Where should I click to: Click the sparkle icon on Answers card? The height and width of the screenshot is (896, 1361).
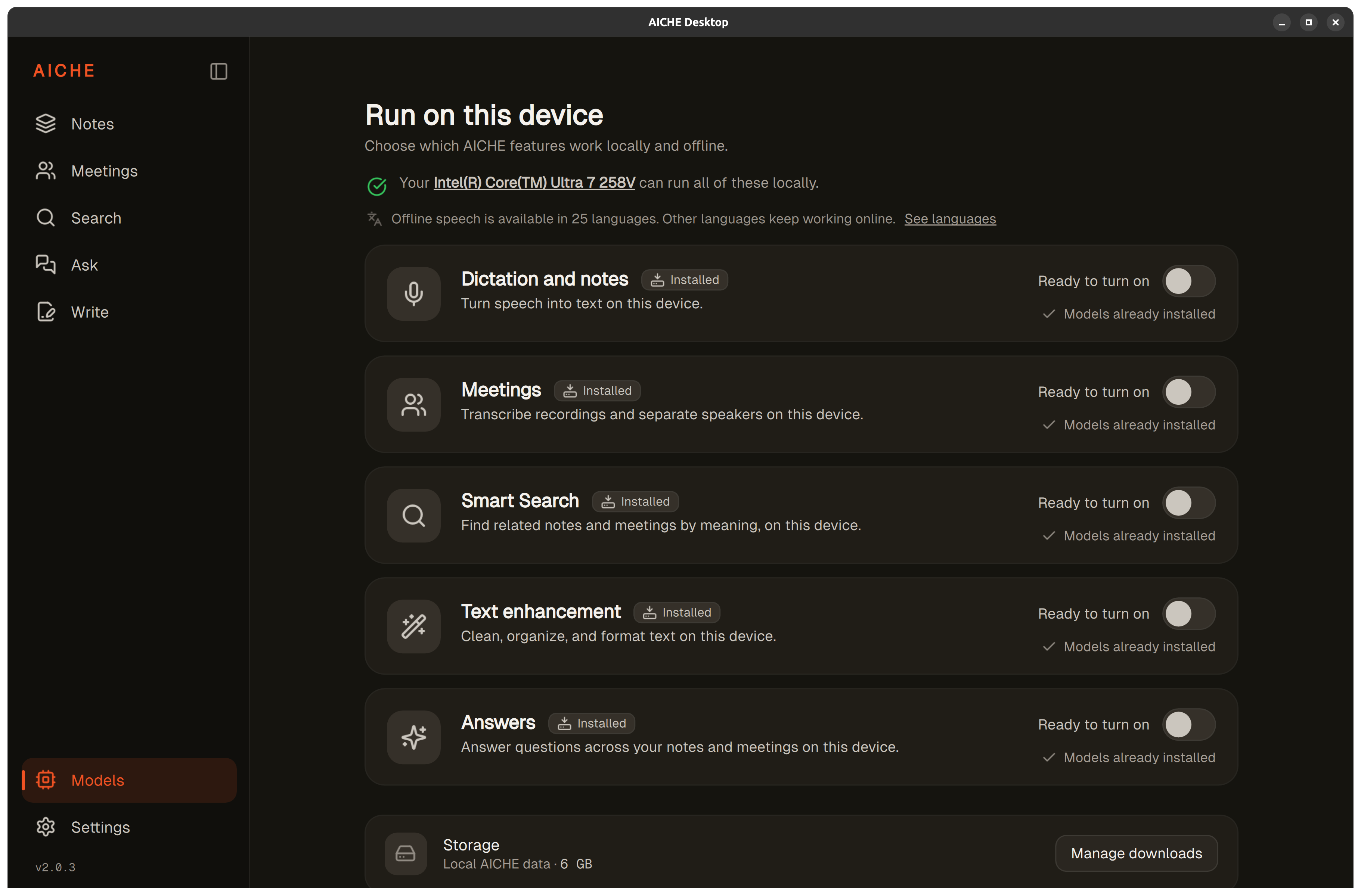(413, 737)
